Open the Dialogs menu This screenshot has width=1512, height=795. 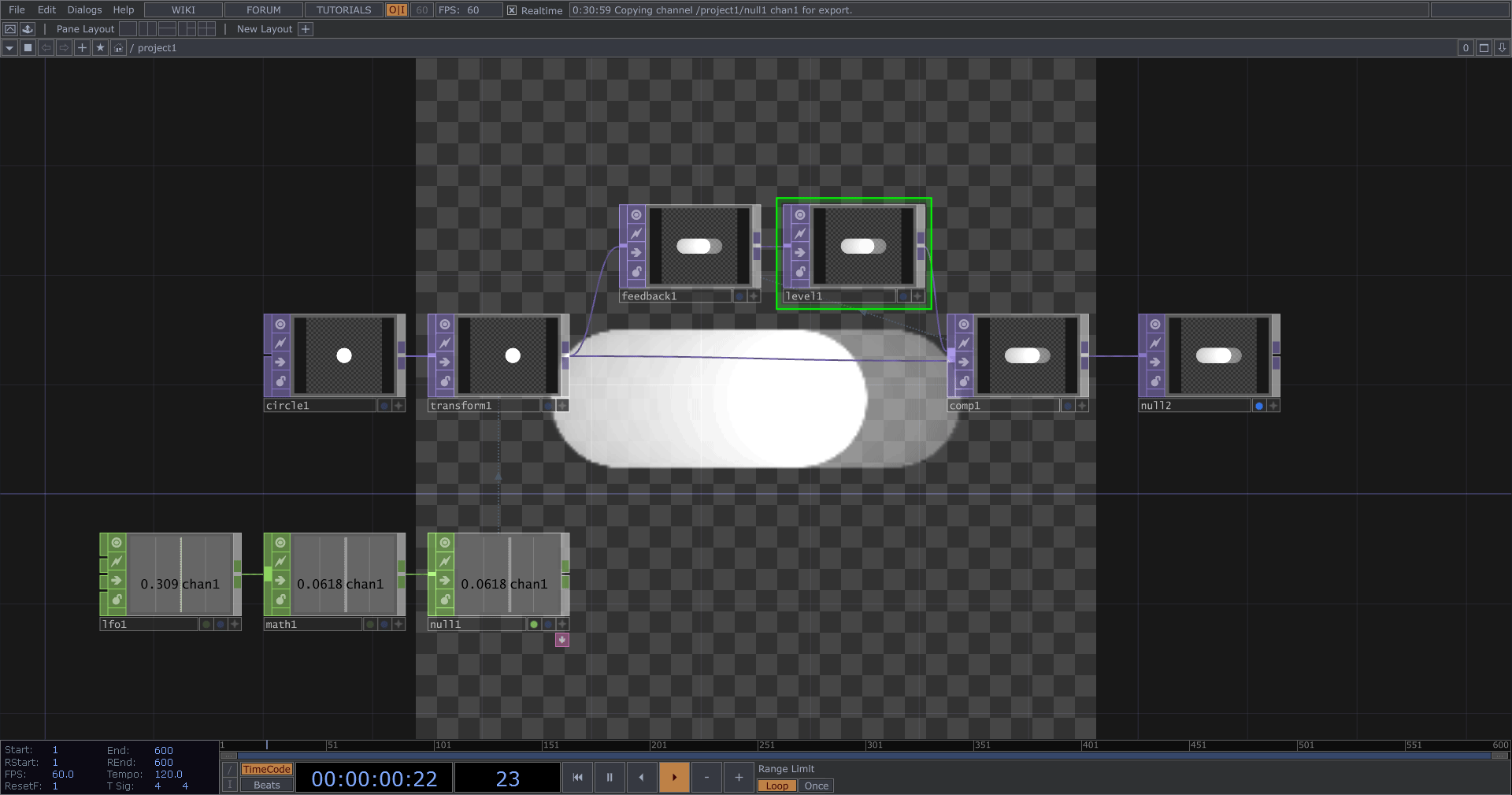point(83,10)
